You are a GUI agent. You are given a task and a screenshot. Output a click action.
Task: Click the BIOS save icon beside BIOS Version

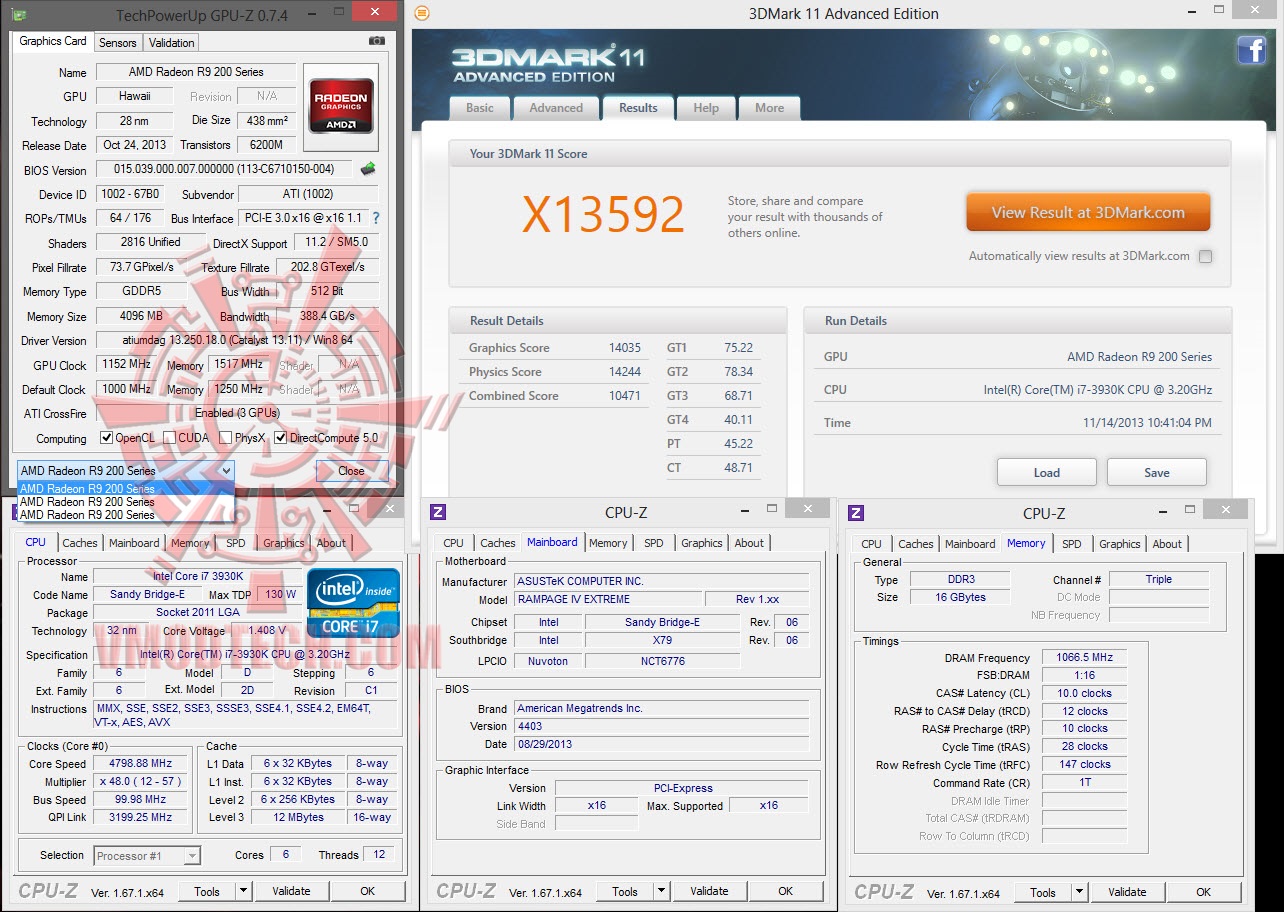coord(368,169)
